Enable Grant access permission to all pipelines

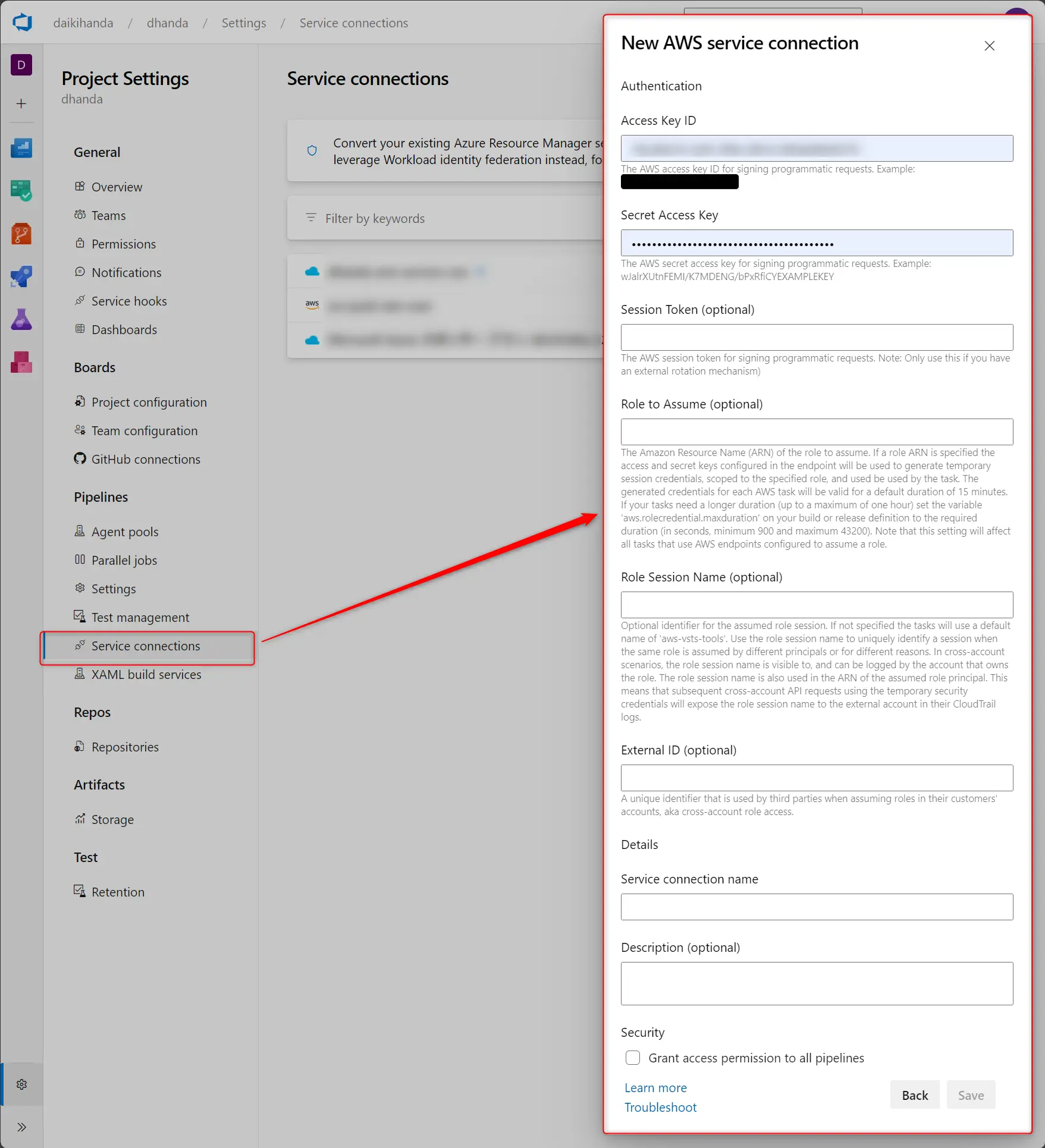pos(633,1058)
